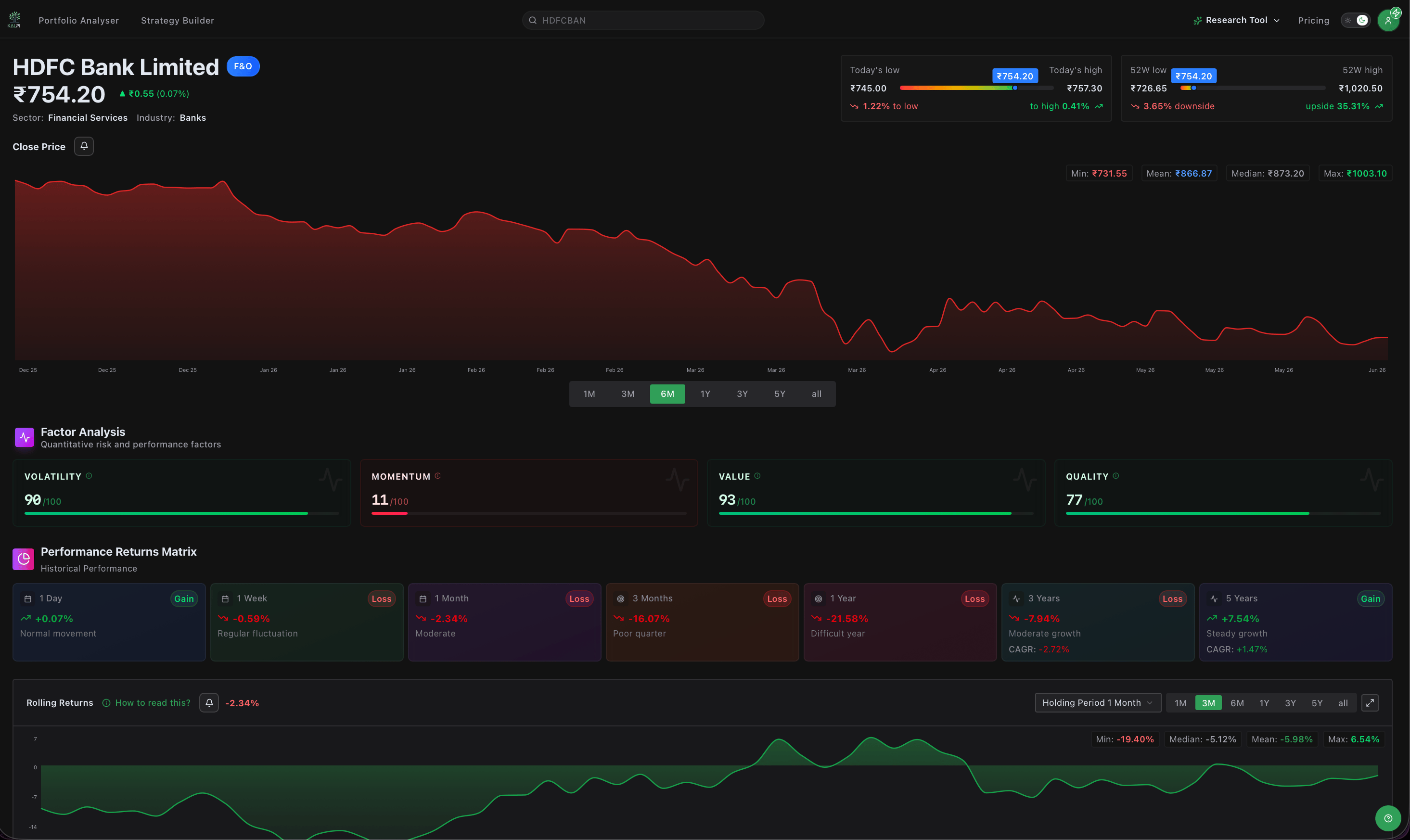This screenshot has height=840, width=1410.
Task: Click the 3 Months target icon
Action: tap(620, 599)
